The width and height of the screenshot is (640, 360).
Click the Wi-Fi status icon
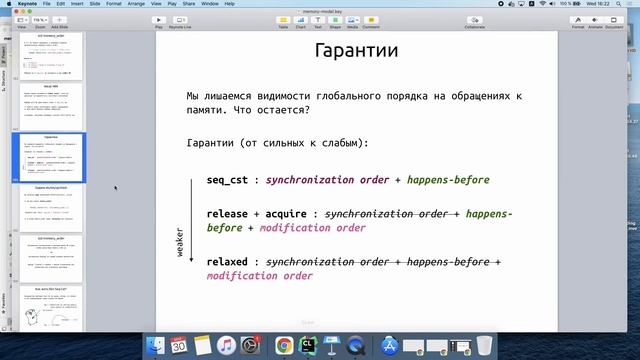click(542, 4)
